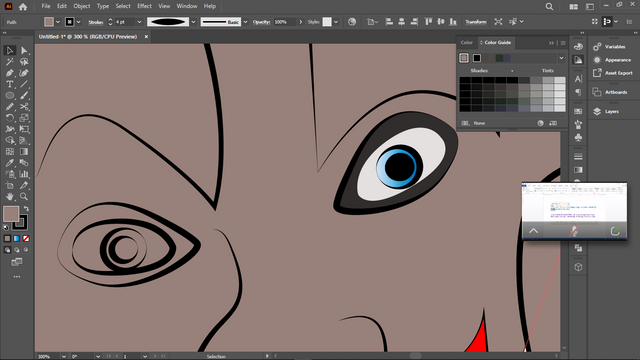640x360 pixels.
Task: Open the Object menu
Action: (82, 6)
